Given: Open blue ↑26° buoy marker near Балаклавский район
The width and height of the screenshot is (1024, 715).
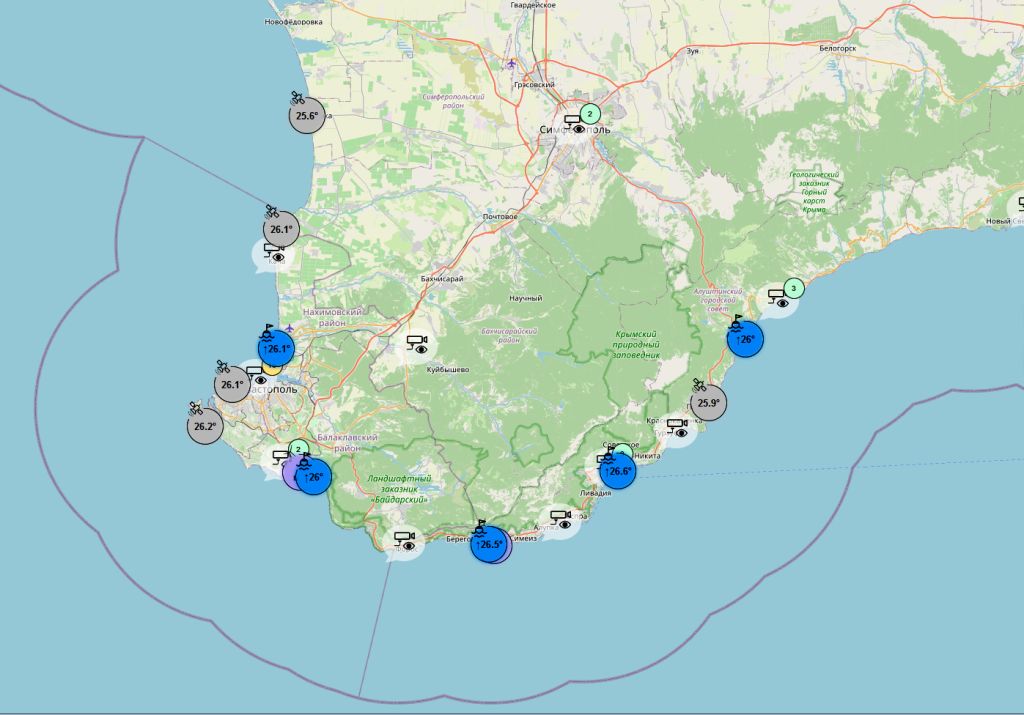Looking at the screenshot, I should (x=313, y=477).
